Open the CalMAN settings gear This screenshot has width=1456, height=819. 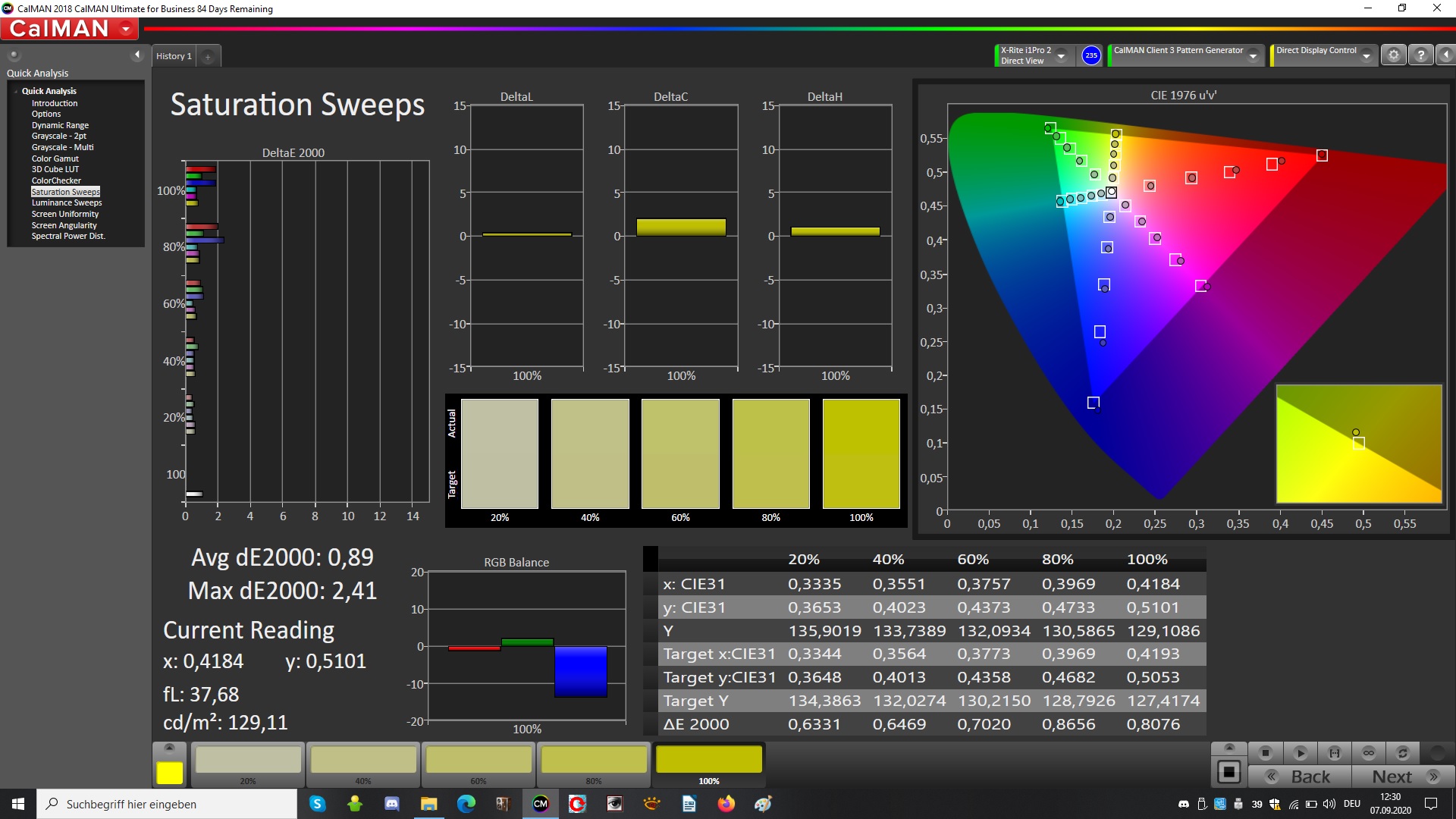[x=1393, y=55]
